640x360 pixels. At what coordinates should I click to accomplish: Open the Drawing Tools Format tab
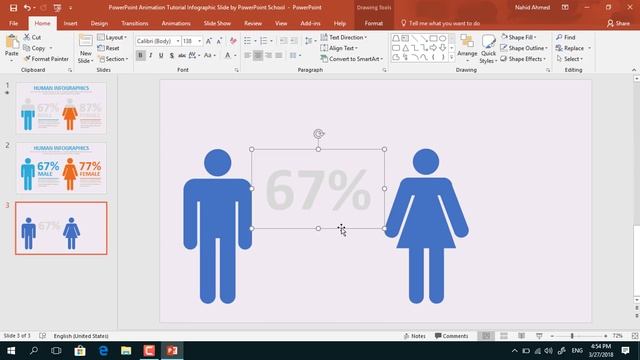(373, 23)
